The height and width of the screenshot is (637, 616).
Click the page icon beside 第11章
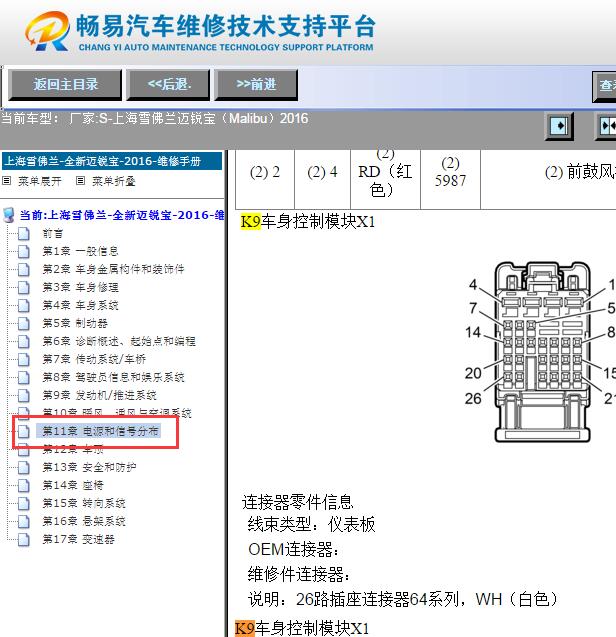click(24, 431)
